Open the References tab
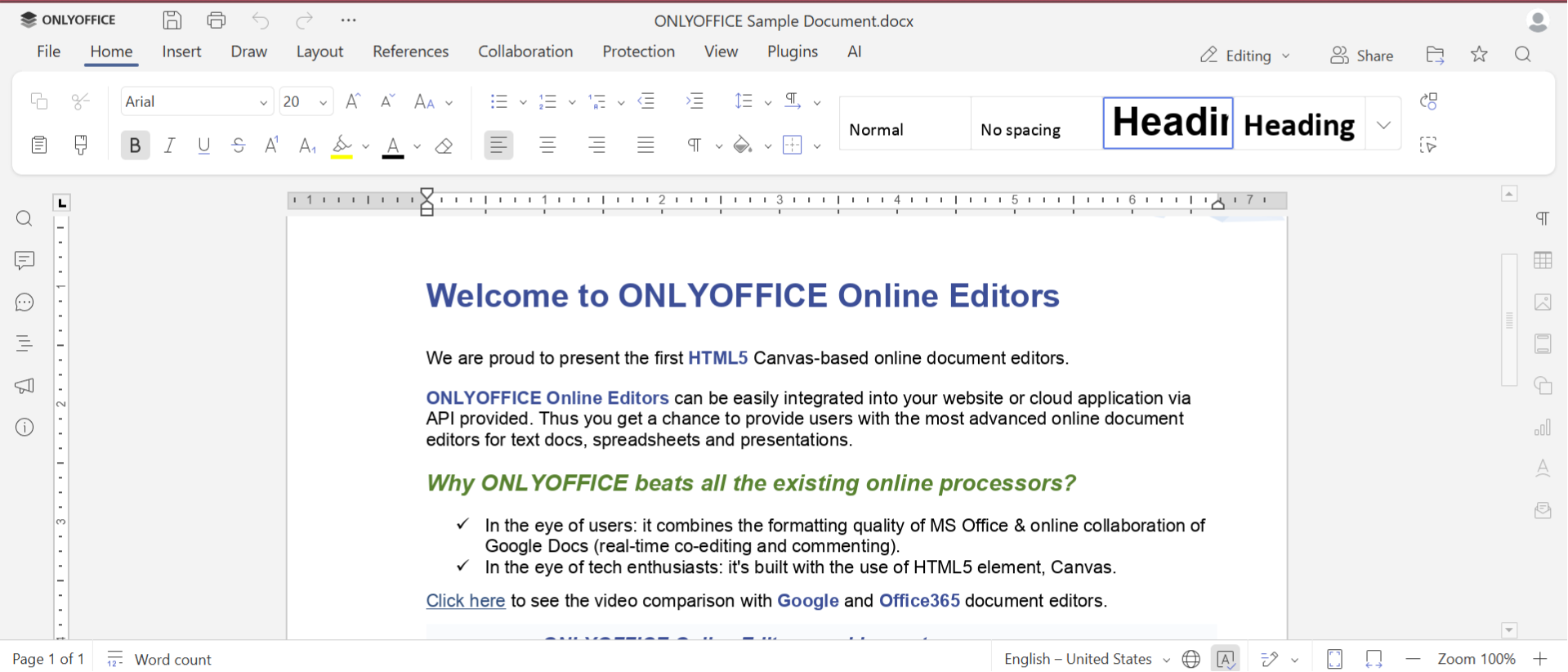 (410, 52)
